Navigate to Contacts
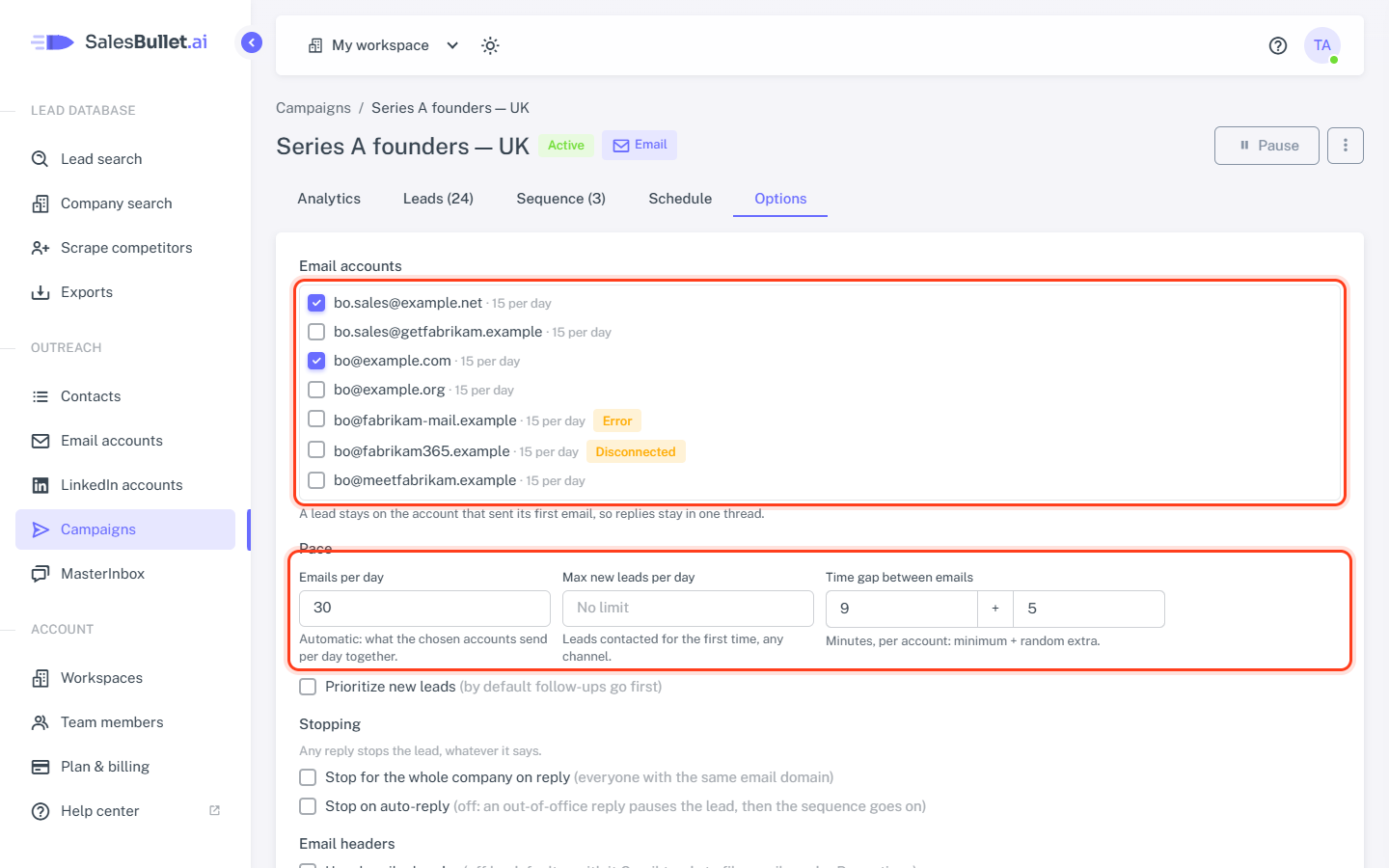 pyautogui.click(x=125, y=396)
